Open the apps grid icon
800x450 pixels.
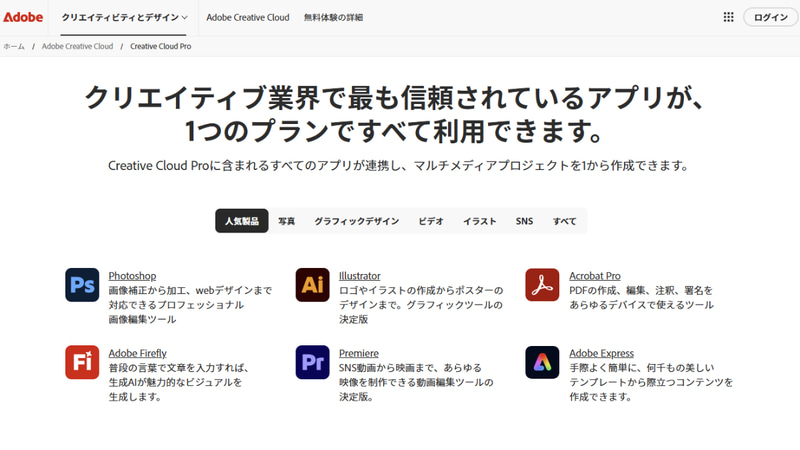click(729, 17)
